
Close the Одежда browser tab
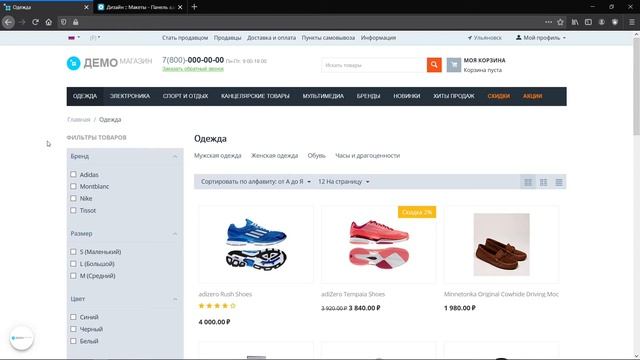pyautogui.click(x=86, y=7)
